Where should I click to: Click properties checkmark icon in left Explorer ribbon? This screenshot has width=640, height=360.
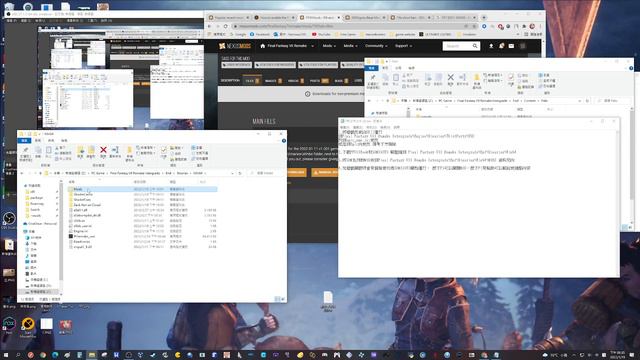coord(164,150)
